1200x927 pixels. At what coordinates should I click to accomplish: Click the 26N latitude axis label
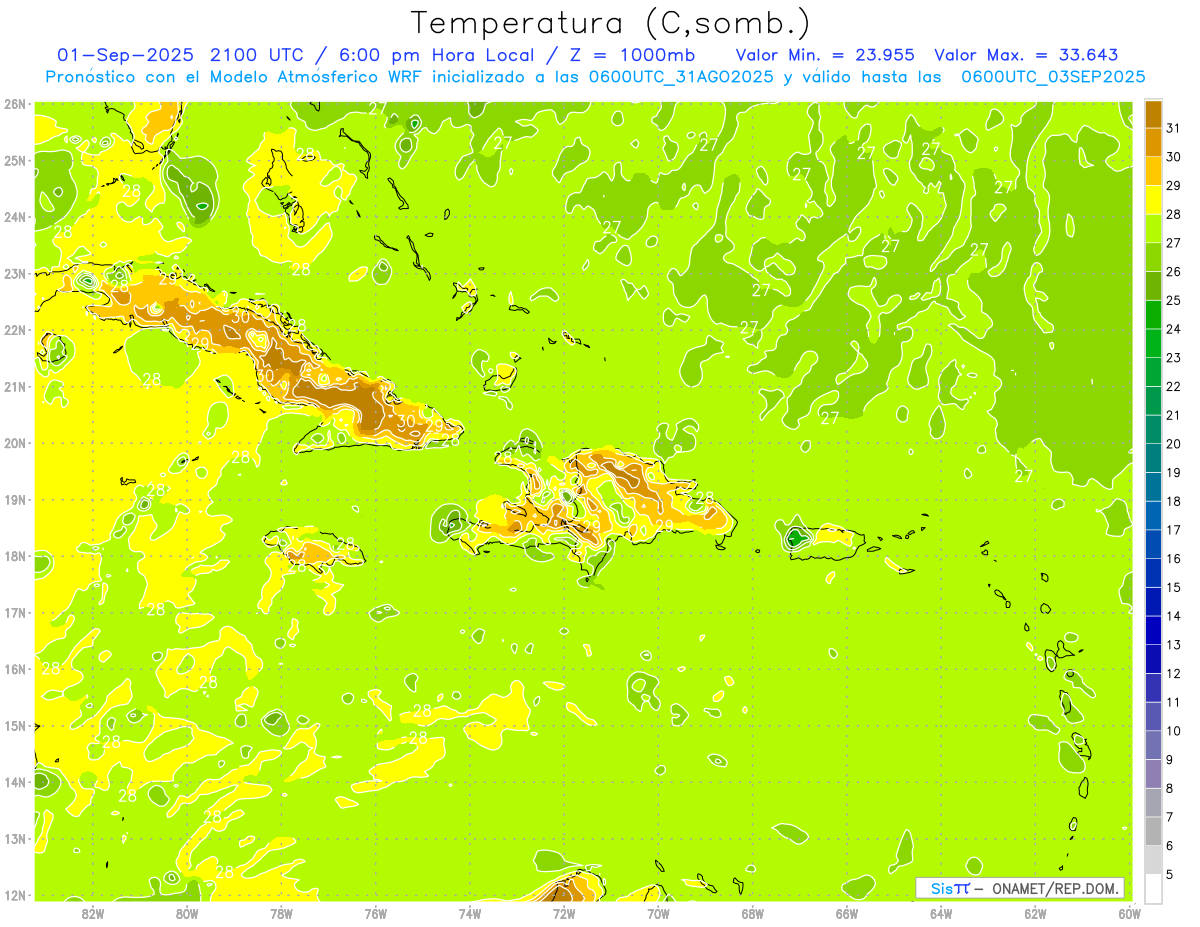pos(14,104)
